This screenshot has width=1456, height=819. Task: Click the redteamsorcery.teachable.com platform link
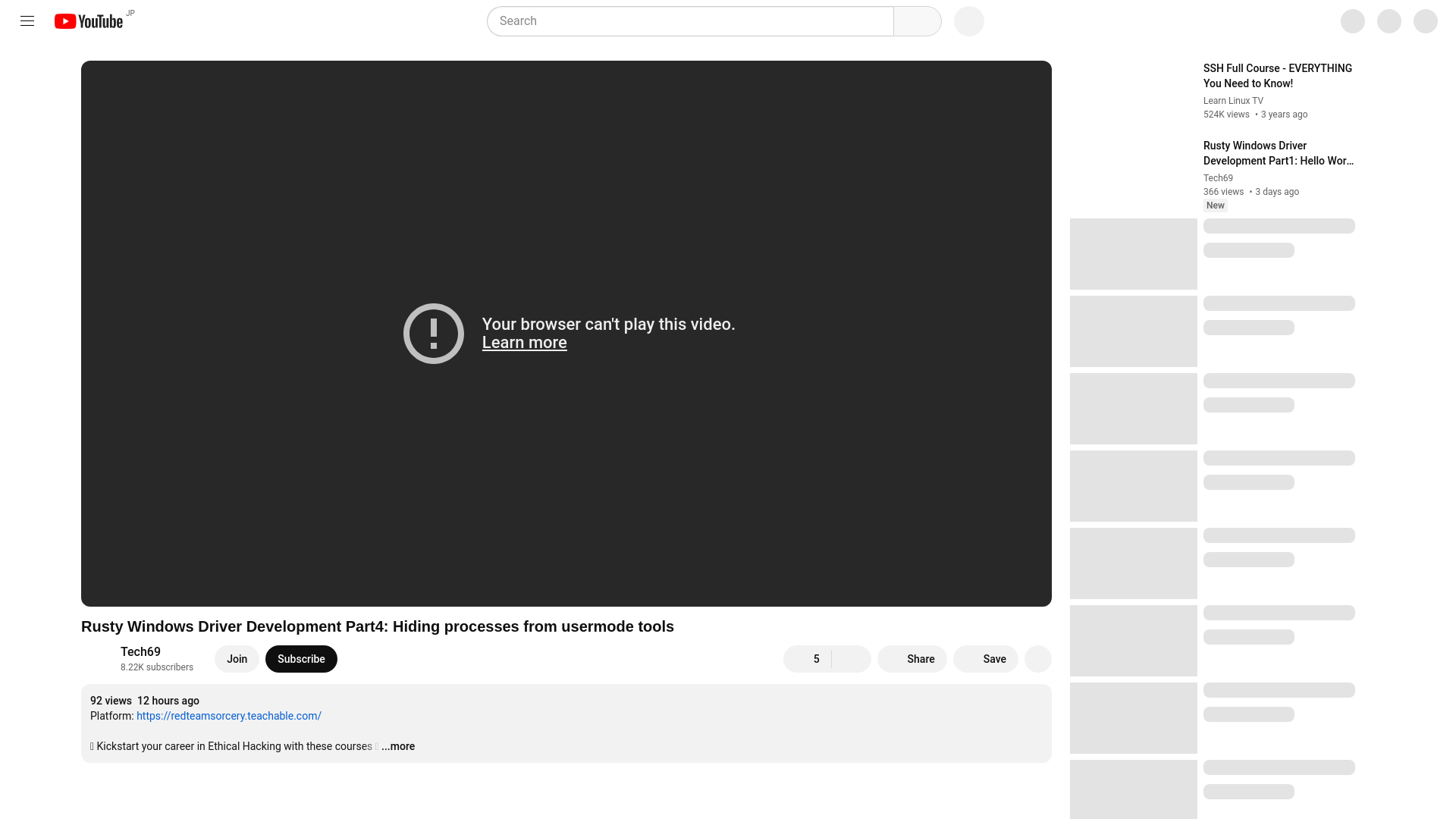(228, 715)
